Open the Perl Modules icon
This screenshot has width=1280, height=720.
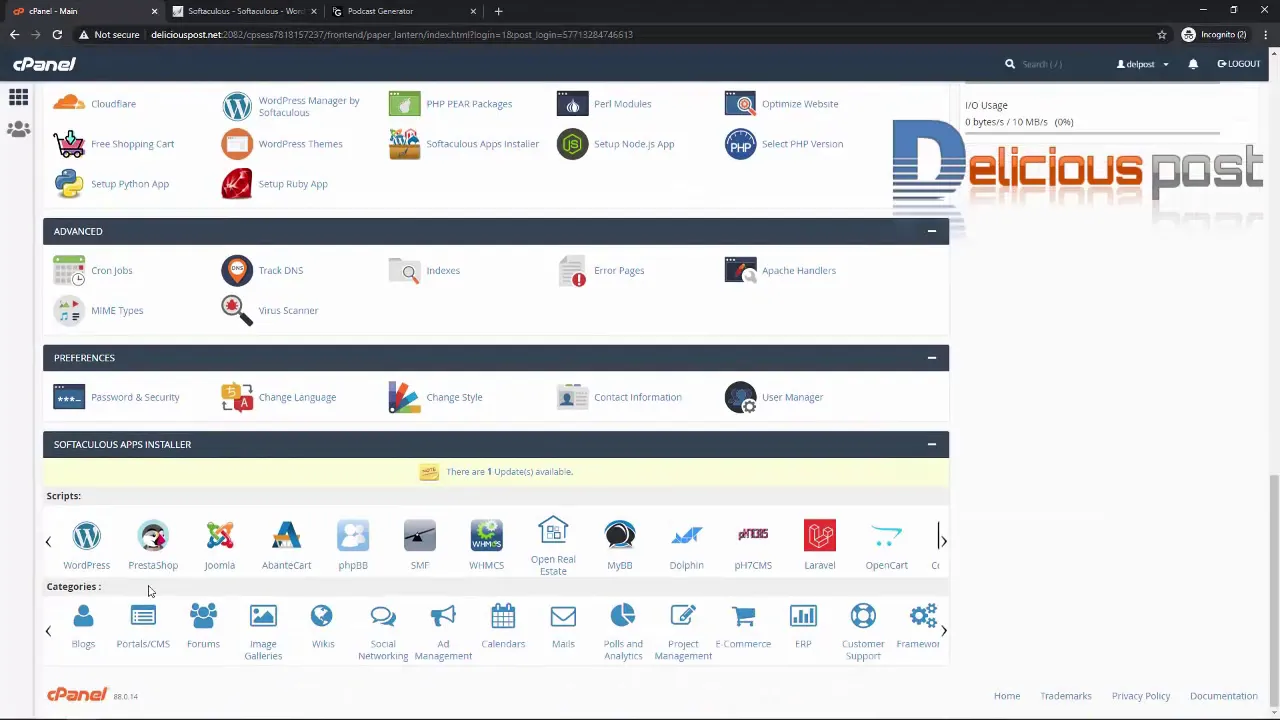(573, 104)
